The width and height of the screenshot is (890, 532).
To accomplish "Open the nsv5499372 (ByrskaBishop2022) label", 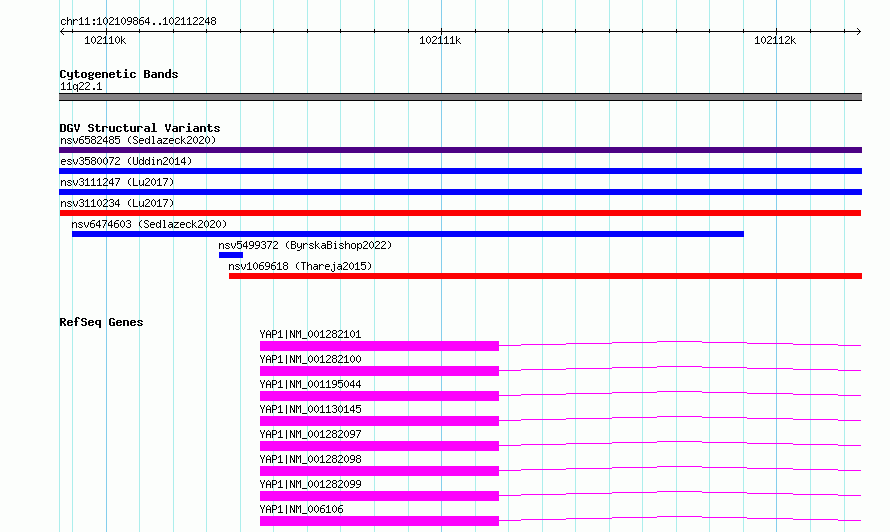I will [305, 245].
